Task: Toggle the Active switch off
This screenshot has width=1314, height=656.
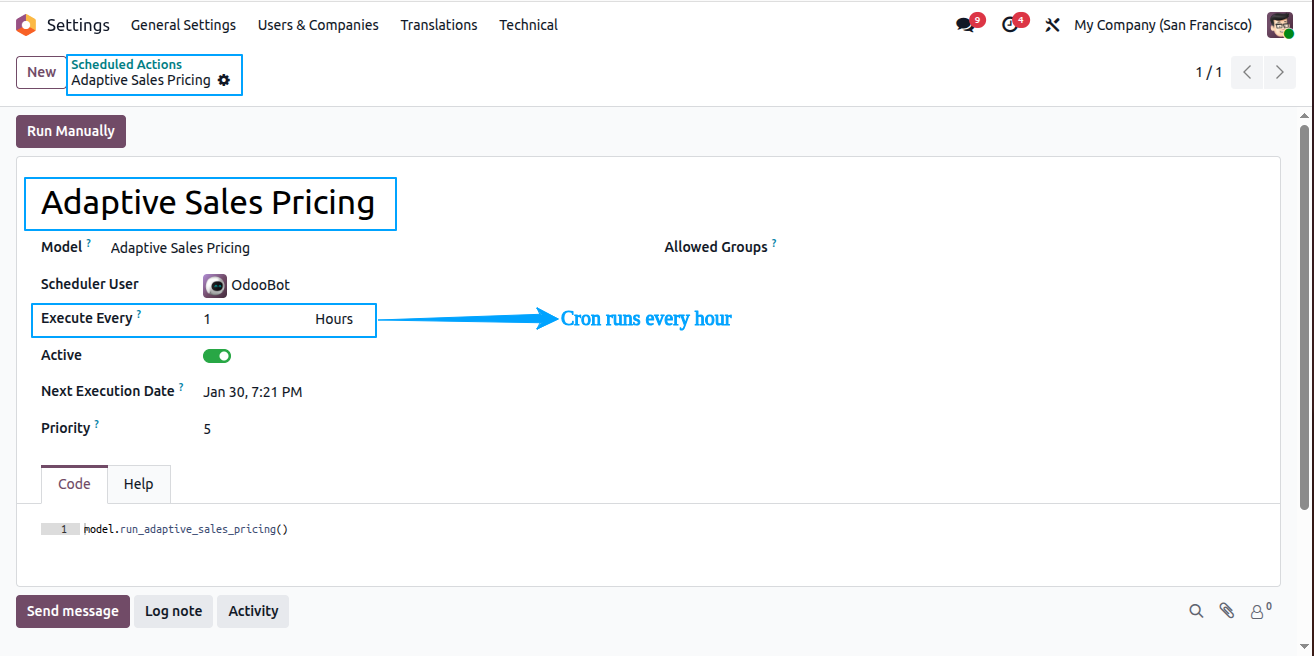Action: [217, 356]
